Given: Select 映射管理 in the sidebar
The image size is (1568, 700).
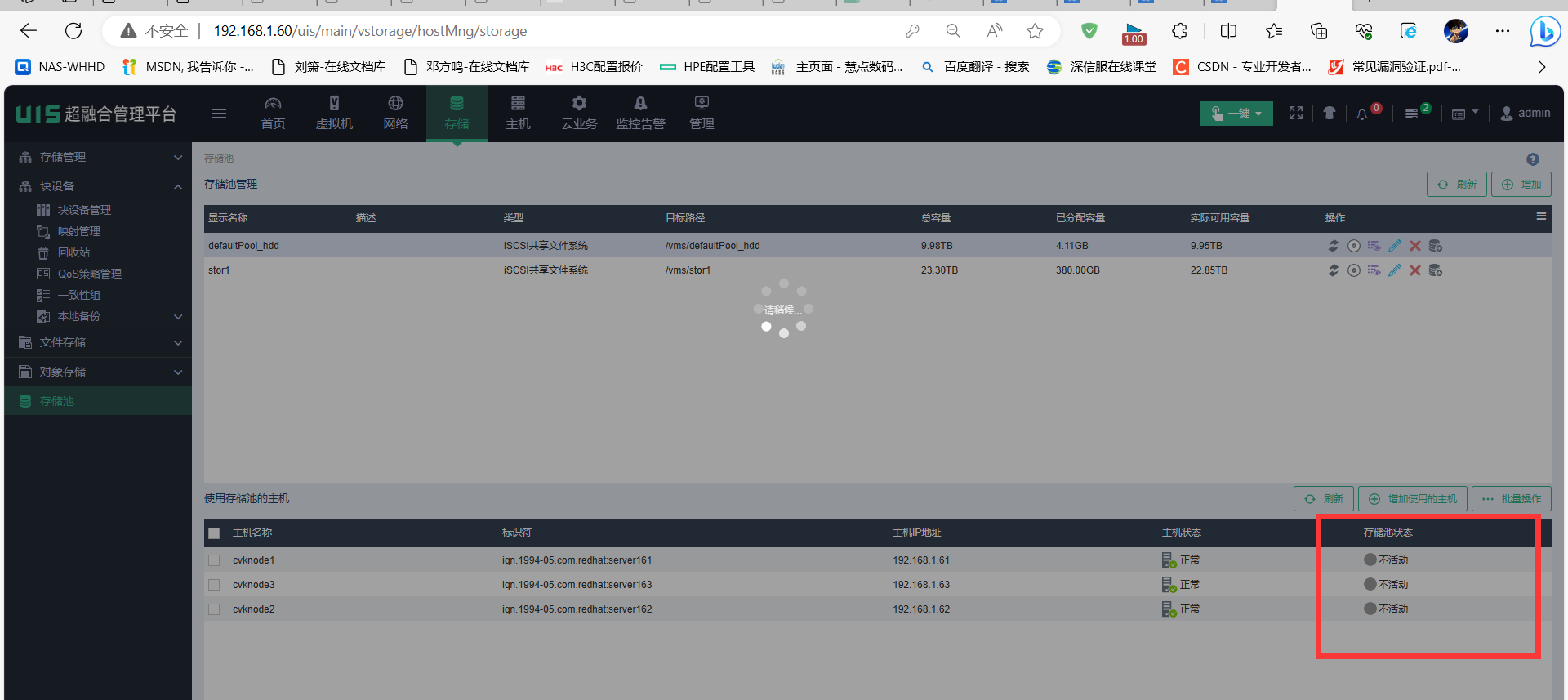Looking at the screenshot, I should tap(79, 231).
